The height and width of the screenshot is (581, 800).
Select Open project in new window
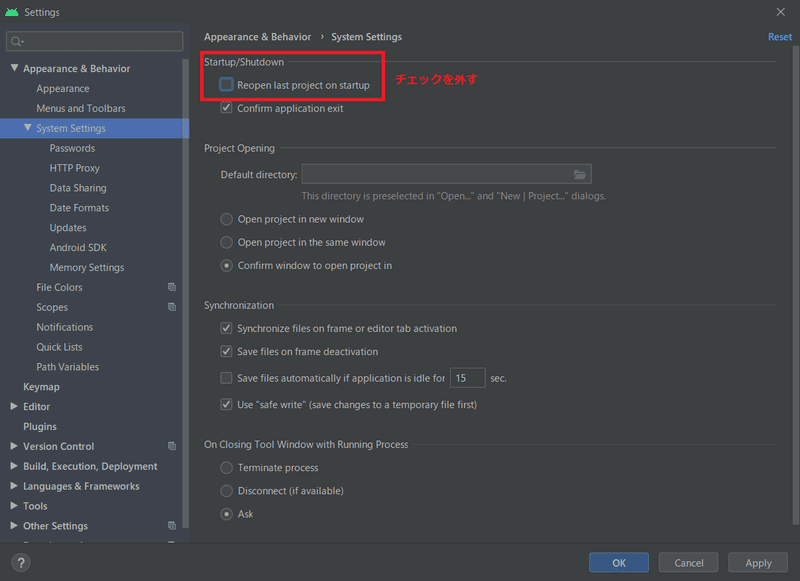tap(227, 219)
